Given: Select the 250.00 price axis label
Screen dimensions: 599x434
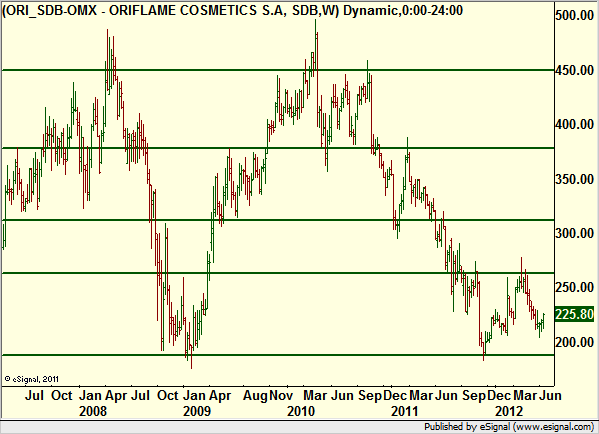Looking at the screenshot, I should [x=574, y=287].
